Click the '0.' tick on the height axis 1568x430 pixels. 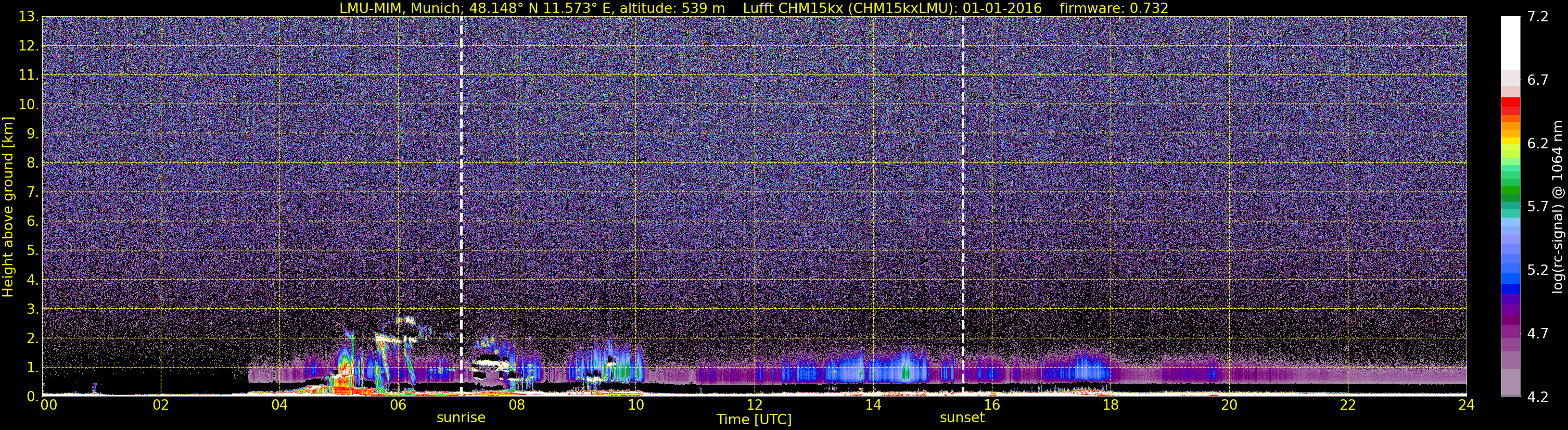tap(33, 396)
